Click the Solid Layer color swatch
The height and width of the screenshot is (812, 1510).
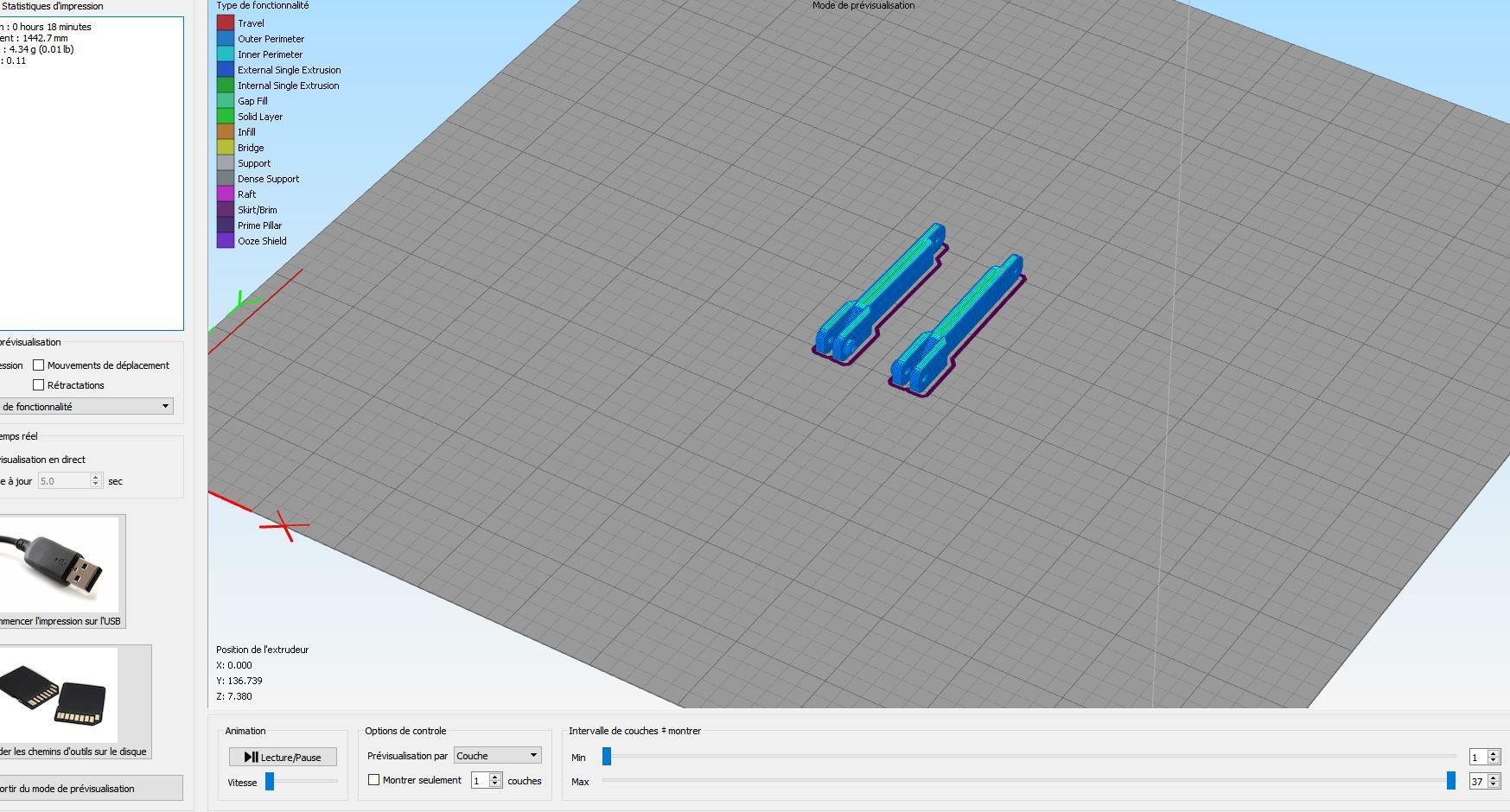click(226, 117)
